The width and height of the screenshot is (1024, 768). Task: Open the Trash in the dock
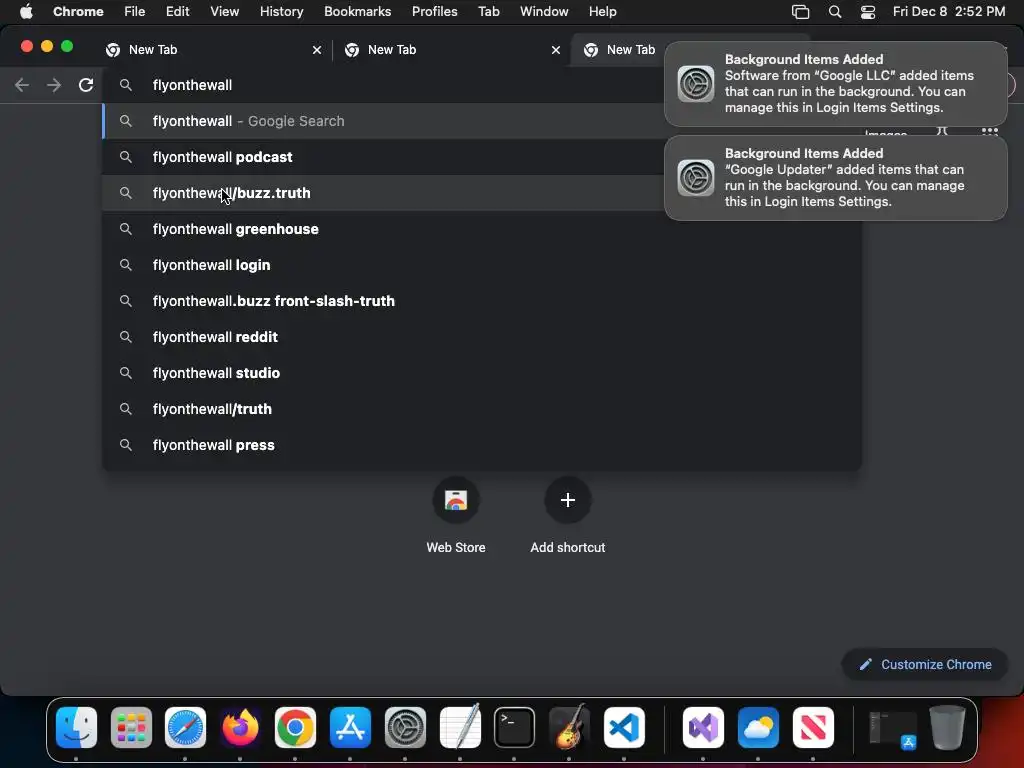[948, 728]
